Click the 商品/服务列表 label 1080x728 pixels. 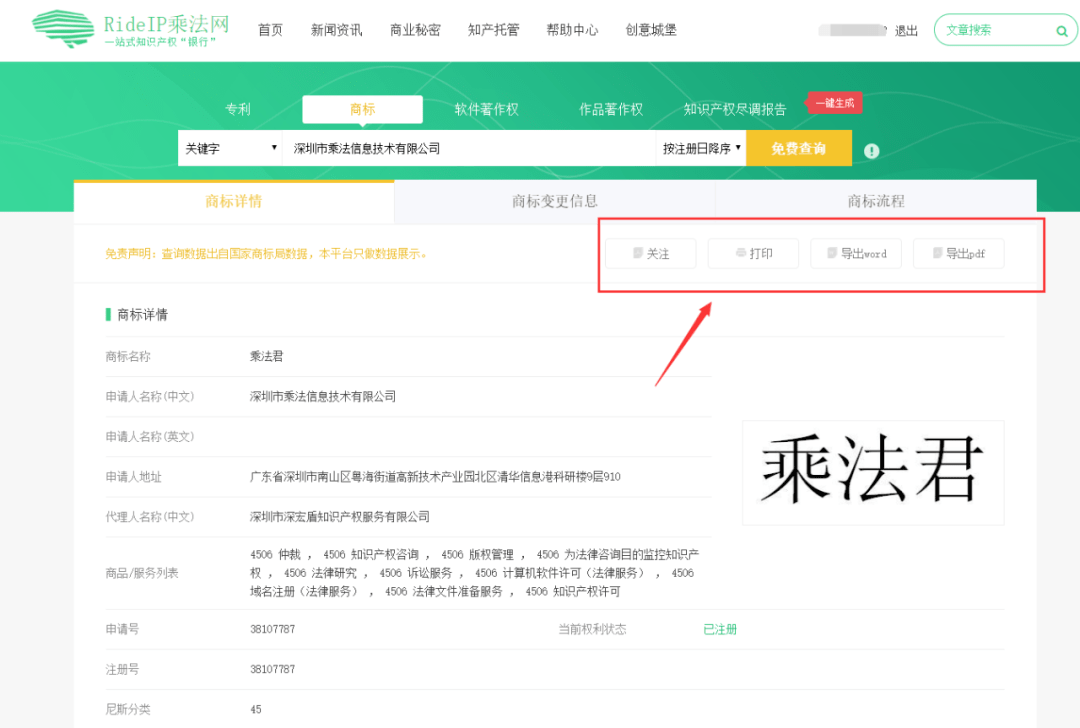[x=142, y=573]
